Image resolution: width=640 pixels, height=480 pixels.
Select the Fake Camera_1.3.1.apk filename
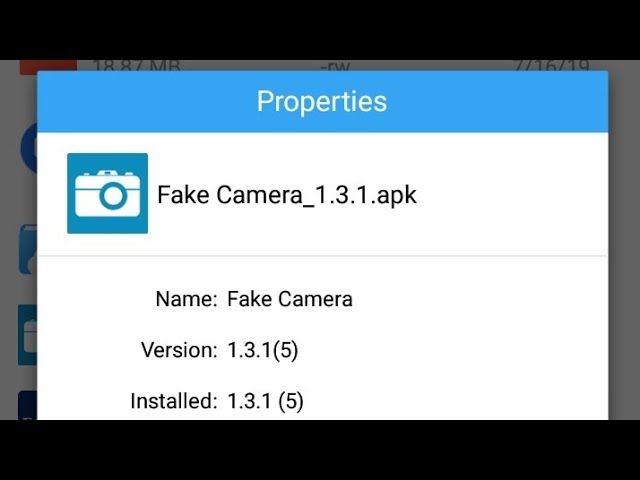click(287, 195)
